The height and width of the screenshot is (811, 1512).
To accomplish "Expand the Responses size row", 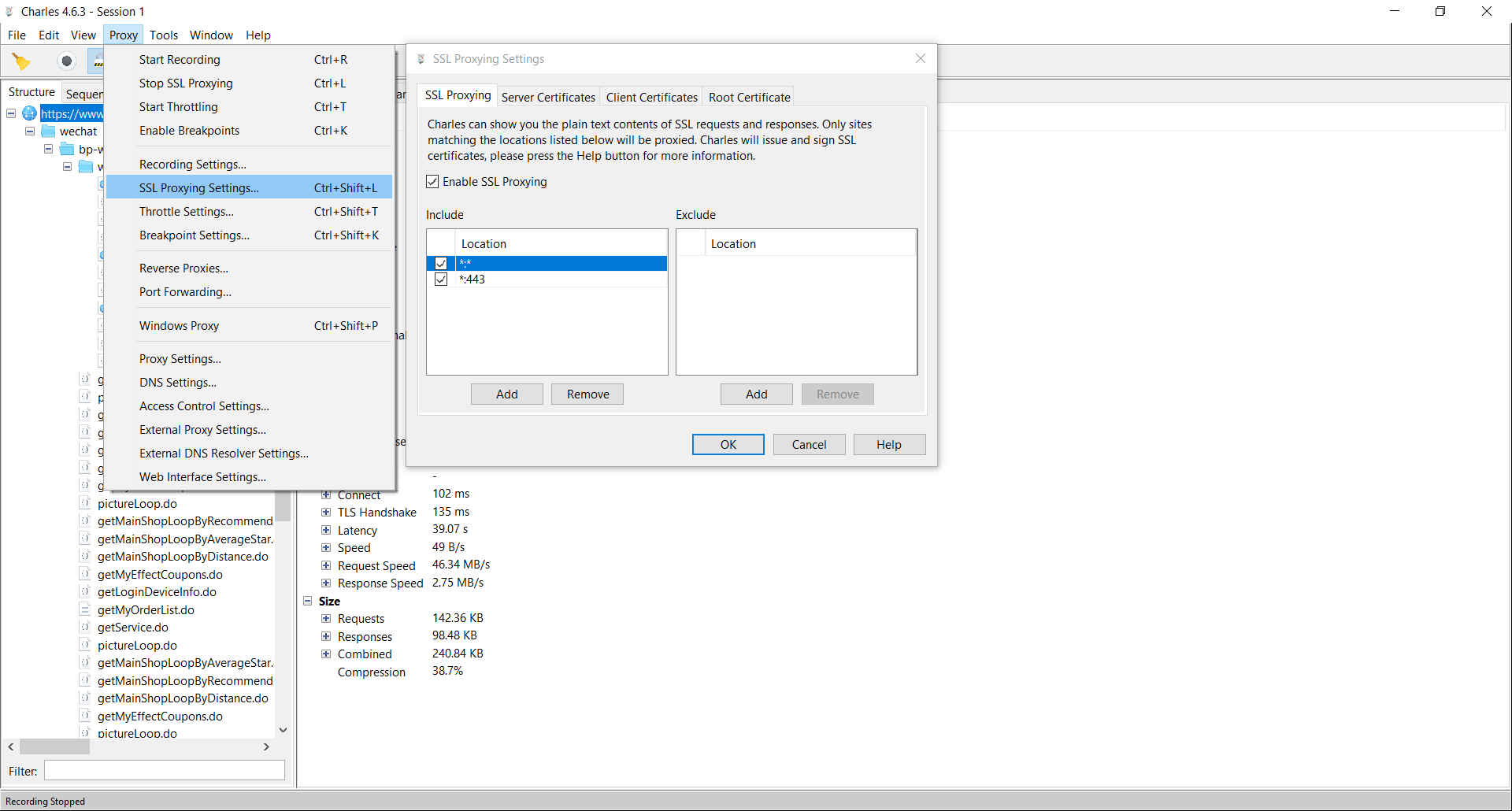I will [x=326, y=637].
